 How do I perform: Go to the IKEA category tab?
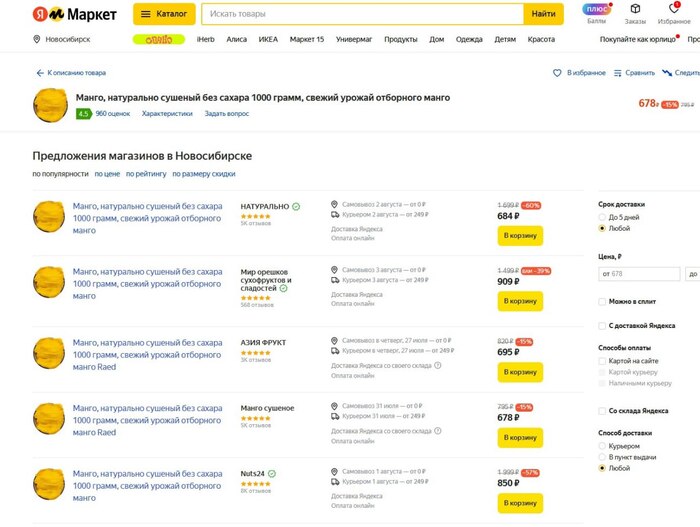click(267, 39)
